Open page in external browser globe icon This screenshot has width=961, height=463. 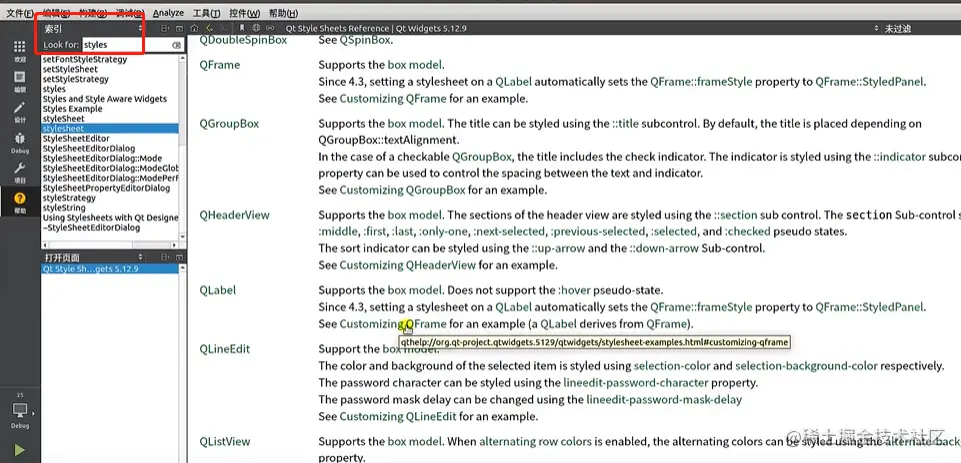256,28
